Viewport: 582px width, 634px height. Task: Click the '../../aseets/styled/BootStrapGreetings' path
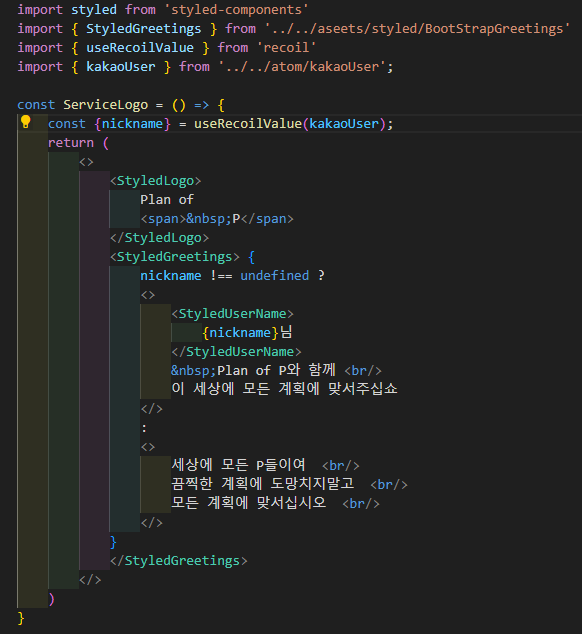[x=417, y=28]
